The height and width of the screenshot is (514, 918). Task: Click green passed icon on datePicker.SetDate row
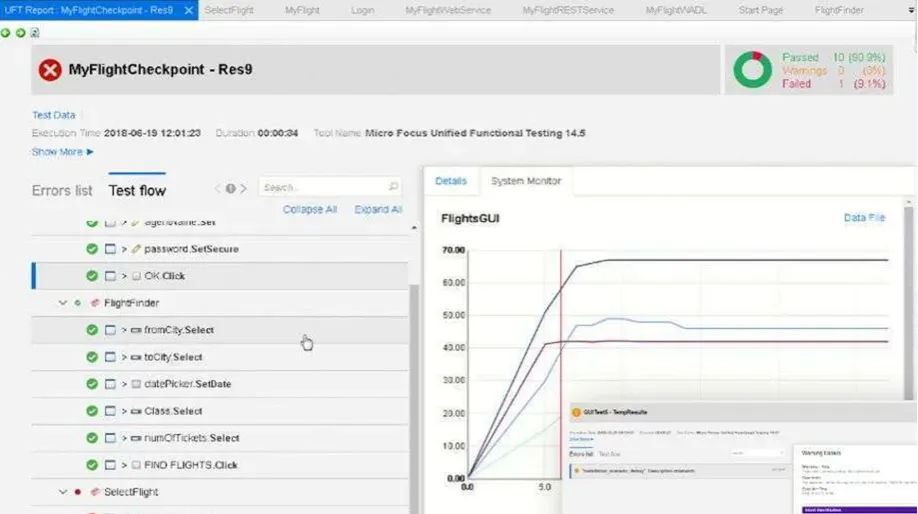[x=92, y=384]
